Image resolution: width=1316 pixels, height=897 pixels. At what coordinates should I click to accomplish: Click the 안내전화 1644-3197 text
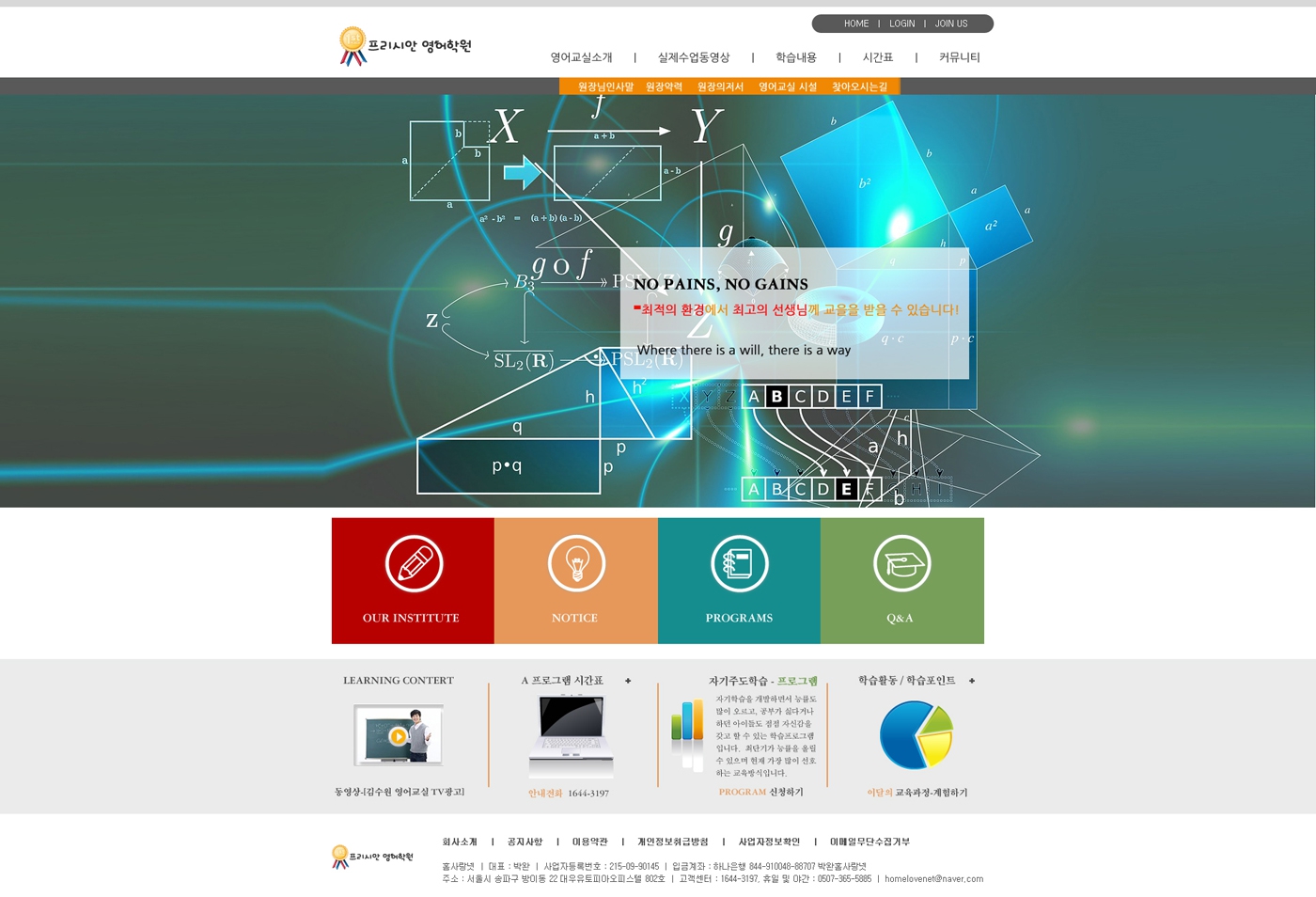point(569,794)
